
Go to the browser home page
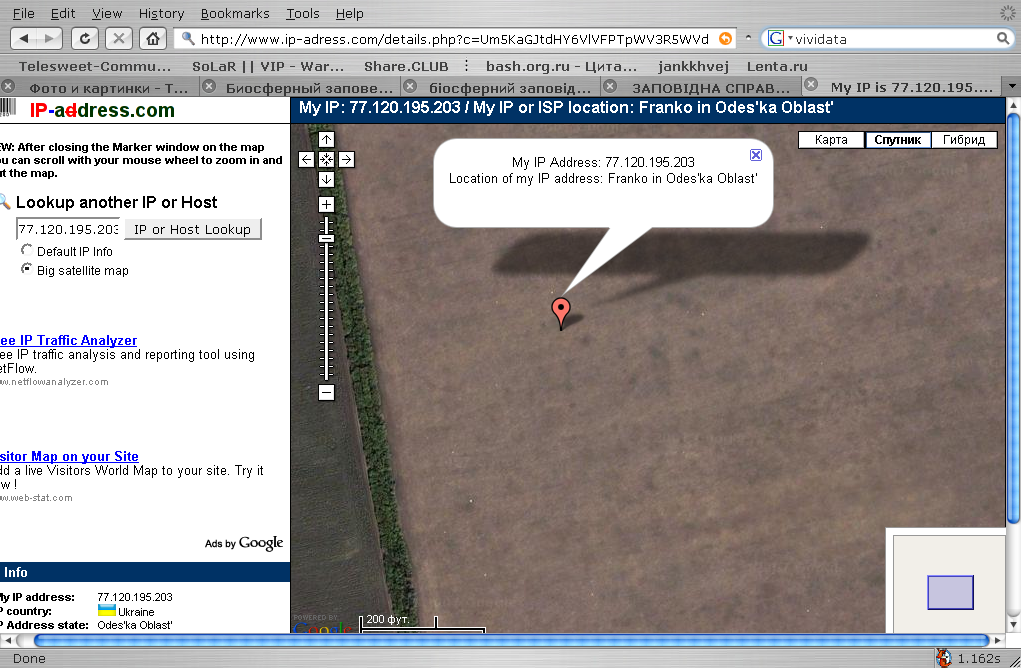[x=152, y=39]
